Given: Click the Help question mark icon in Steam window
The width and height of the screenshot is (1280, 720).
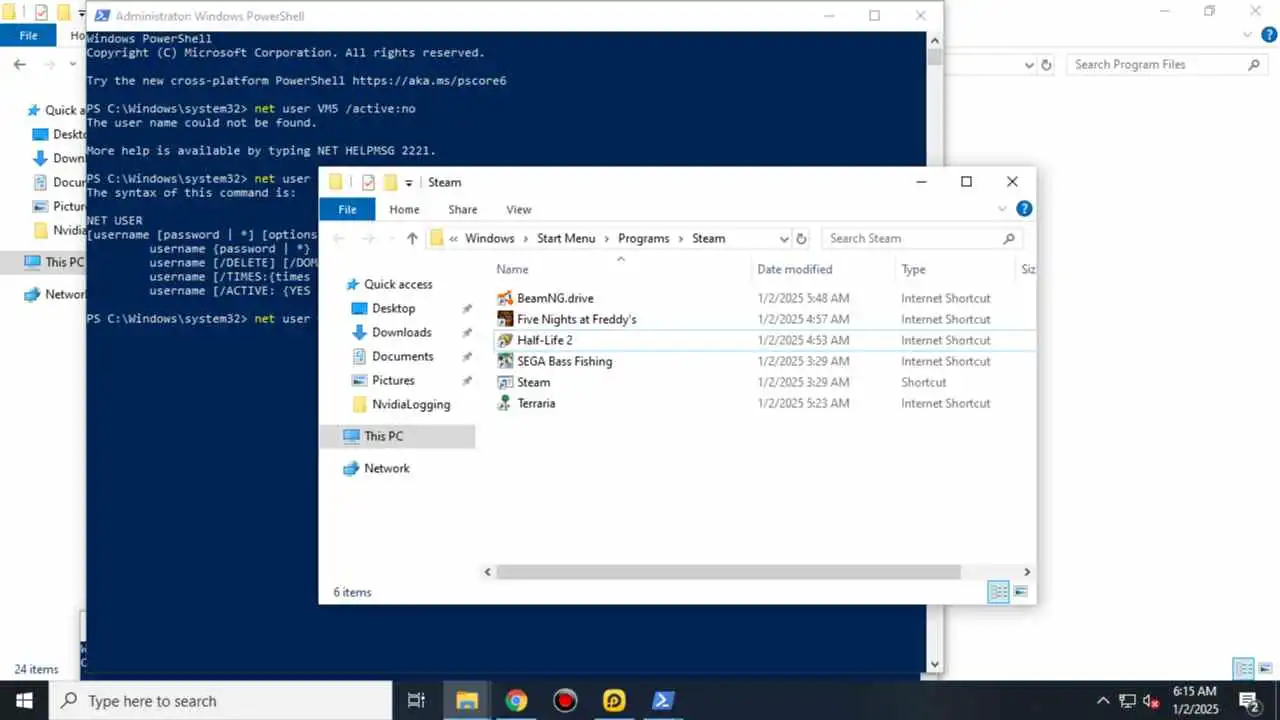Looking at the screenshot, I should (x=1024, y=209).
